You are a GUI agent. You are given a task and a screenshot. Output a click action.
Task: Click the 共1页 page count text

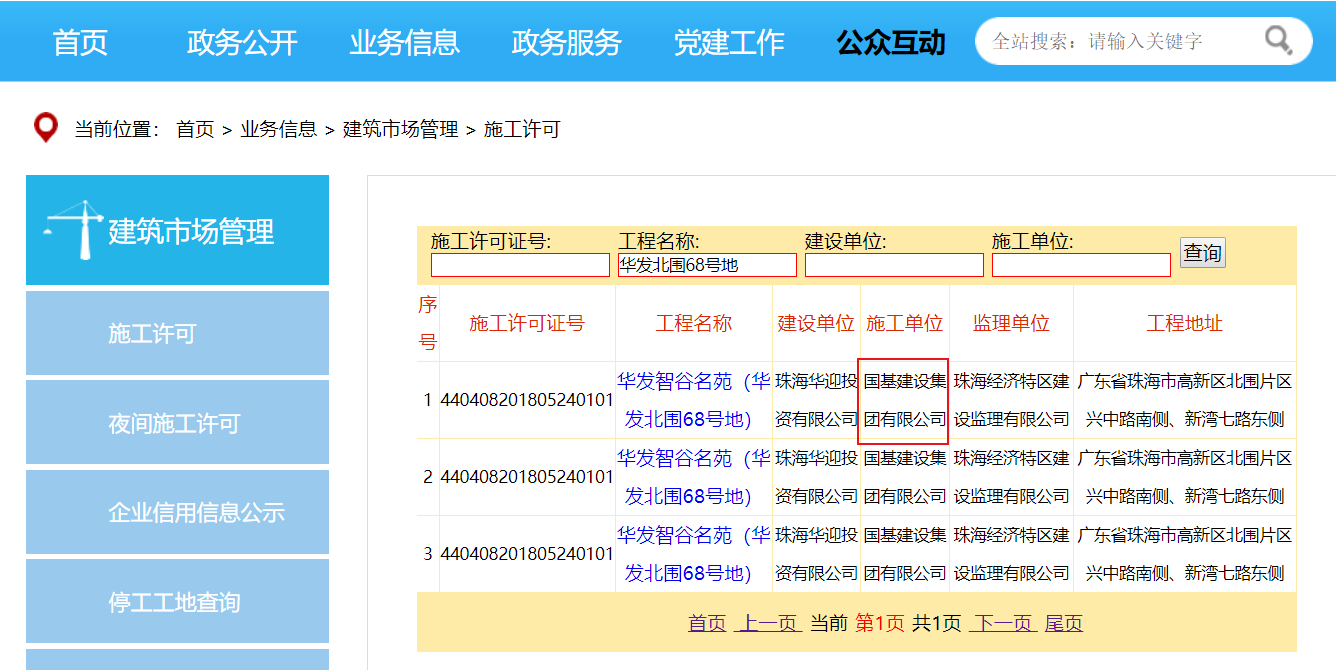937,623
